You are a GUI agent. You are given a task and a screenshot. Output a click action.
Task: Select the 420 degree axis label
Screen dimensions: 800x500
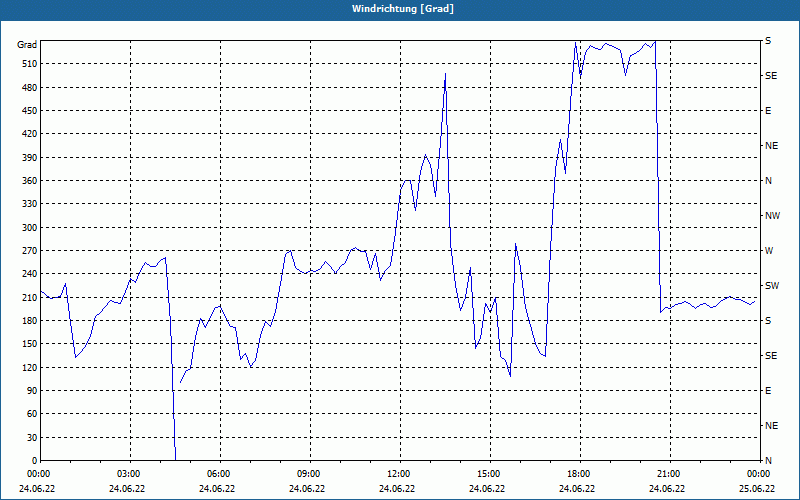(x=30, y=134)
